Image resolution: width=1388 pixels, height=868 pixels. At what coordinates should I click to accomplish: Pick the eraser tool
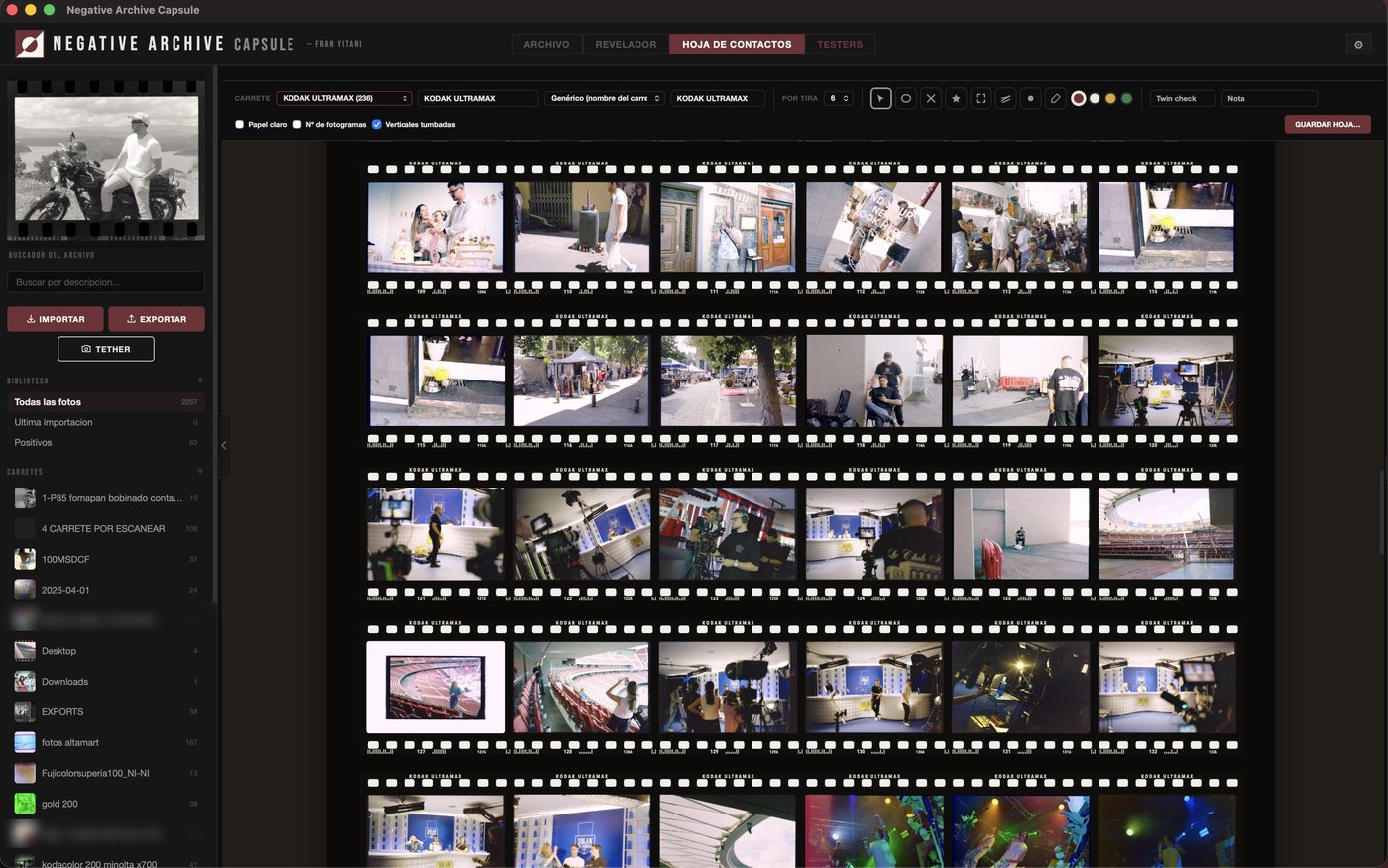[1055, 99]
